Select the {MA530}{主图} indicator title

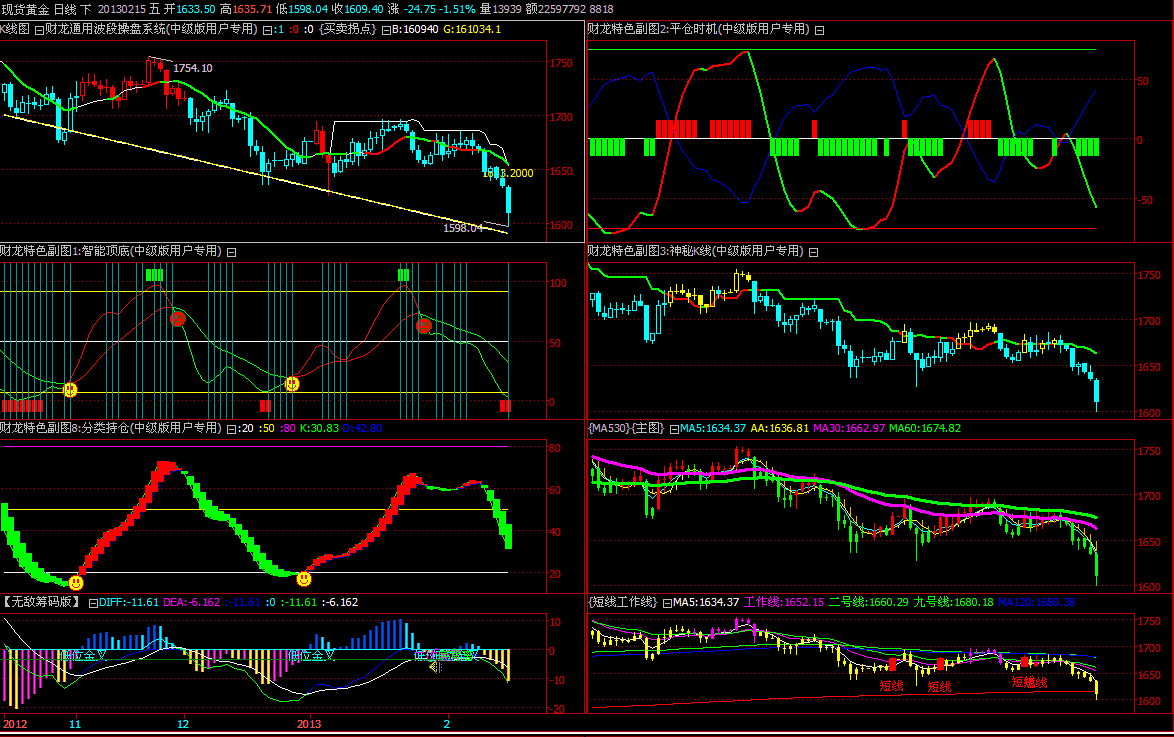pos(626,428)
